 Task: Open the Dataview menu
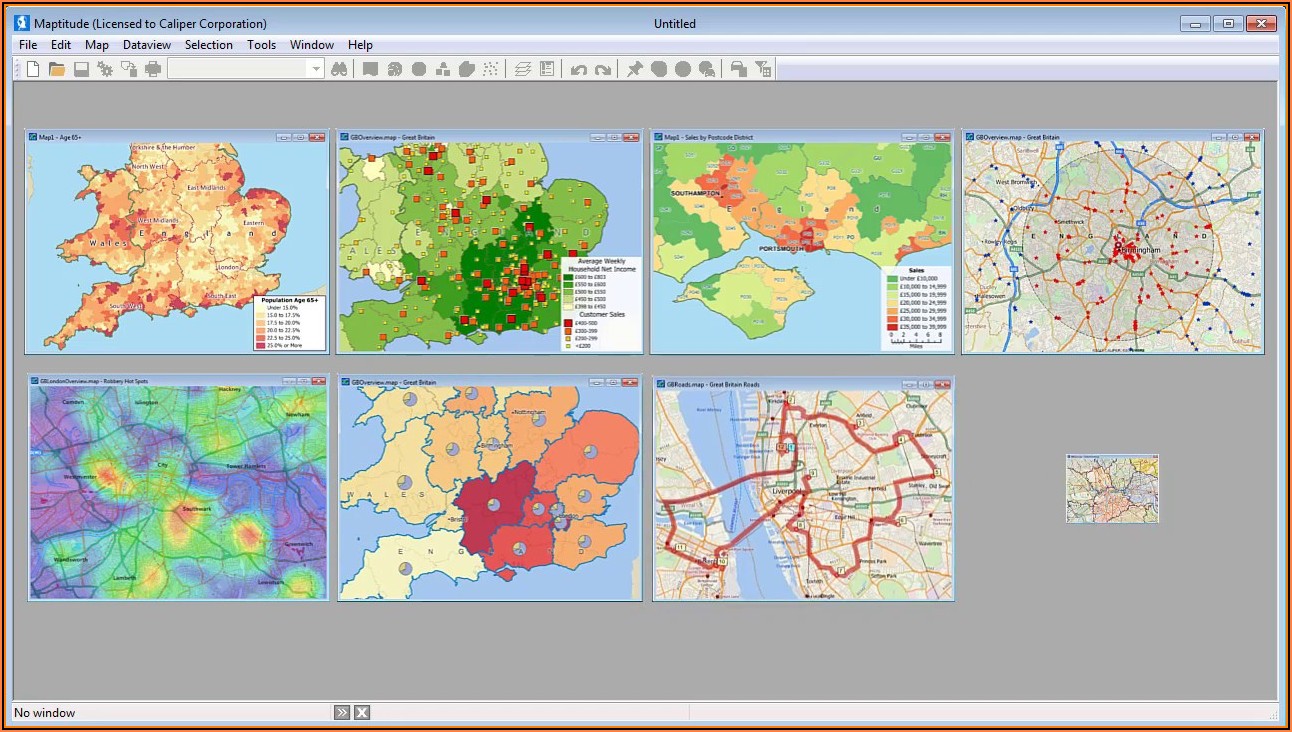147,45
